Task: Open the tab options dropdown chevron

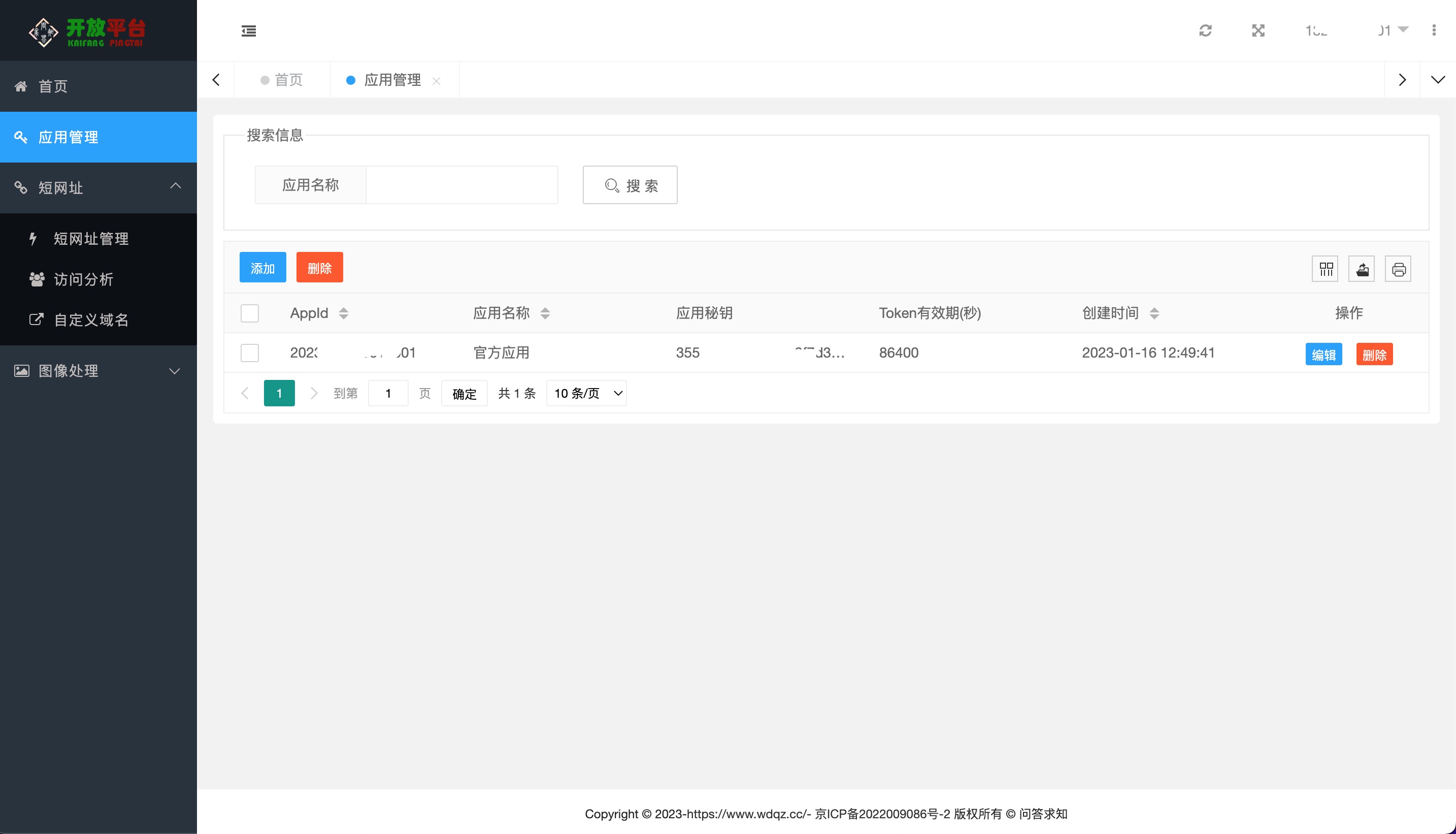Action: (x=1438, y=80)
